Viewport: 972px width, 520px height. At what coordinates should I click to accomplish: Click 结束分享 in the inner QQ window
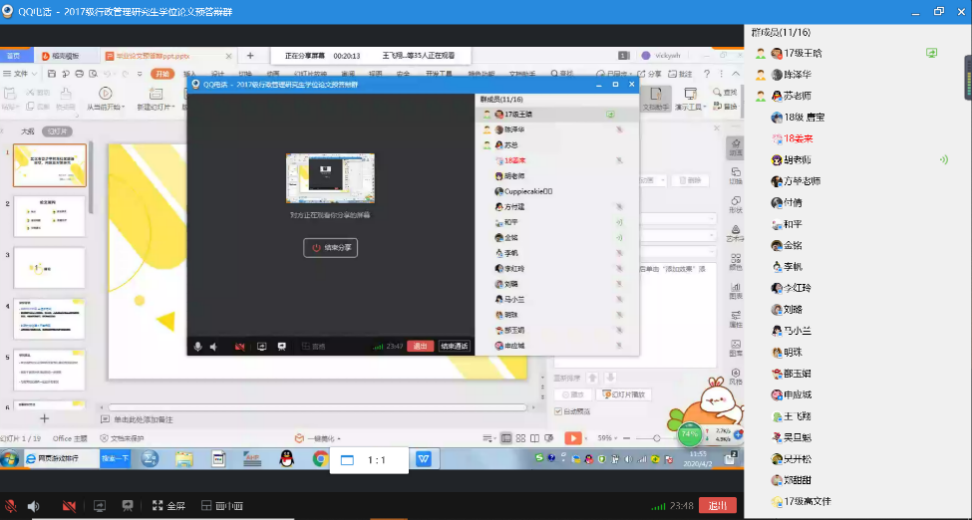click(x=330, y=248)
